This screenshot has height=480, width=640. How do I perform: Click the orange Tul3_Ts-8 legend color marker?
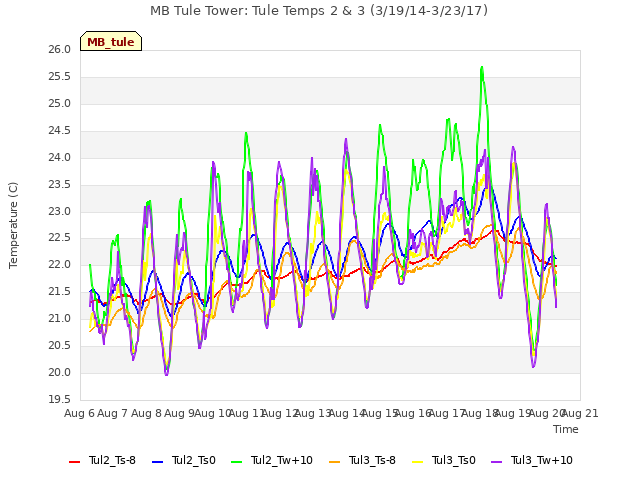point(335,462)
